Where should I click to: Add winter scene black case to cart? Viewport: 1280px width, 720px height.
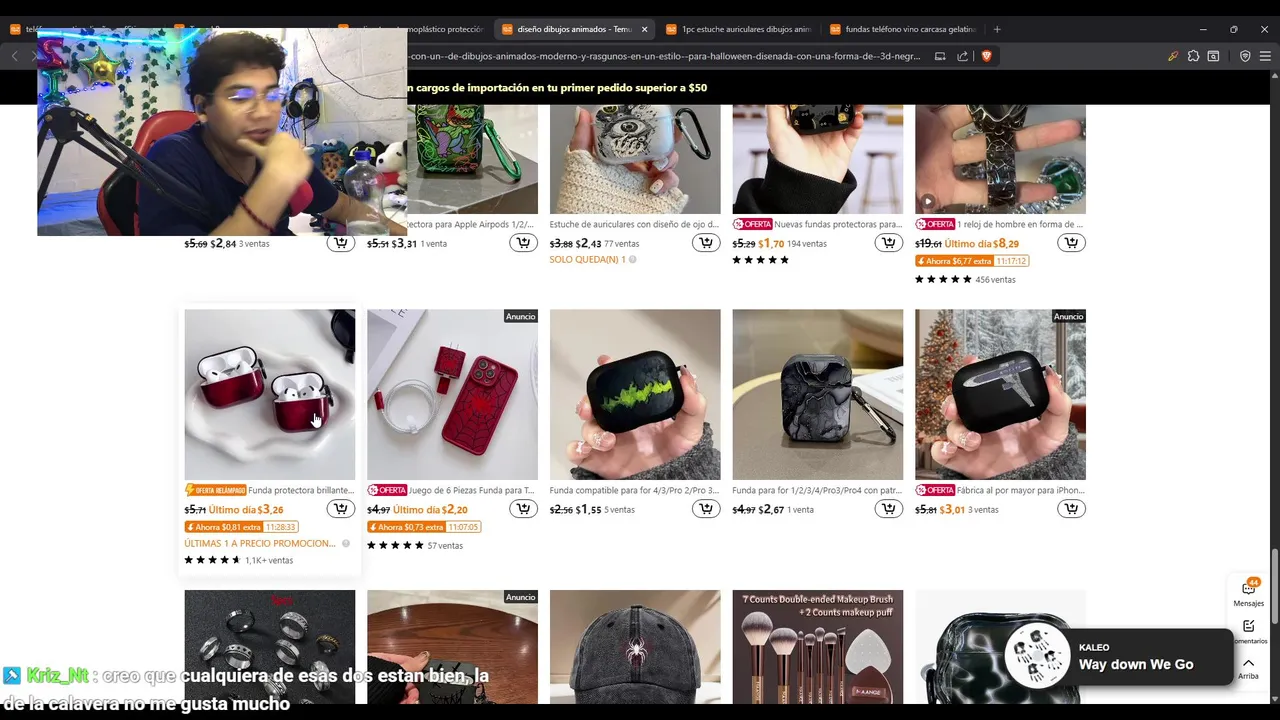coord(1071,509)
